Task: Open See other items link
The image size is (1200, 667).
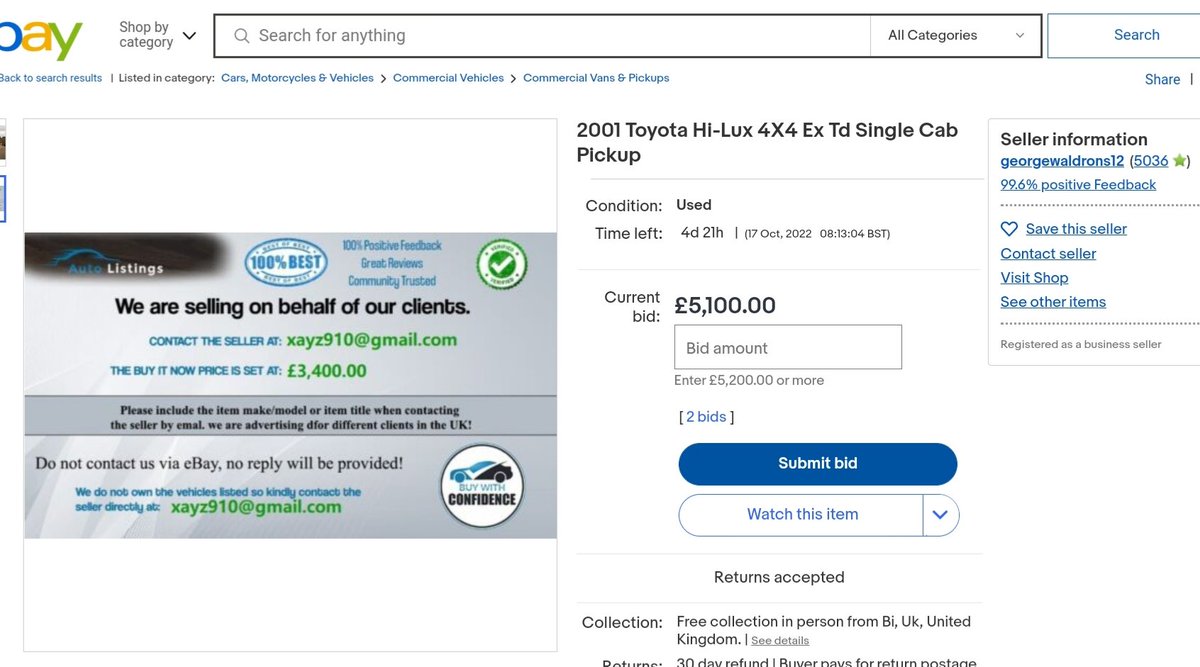Action: tap(1053, 302)
